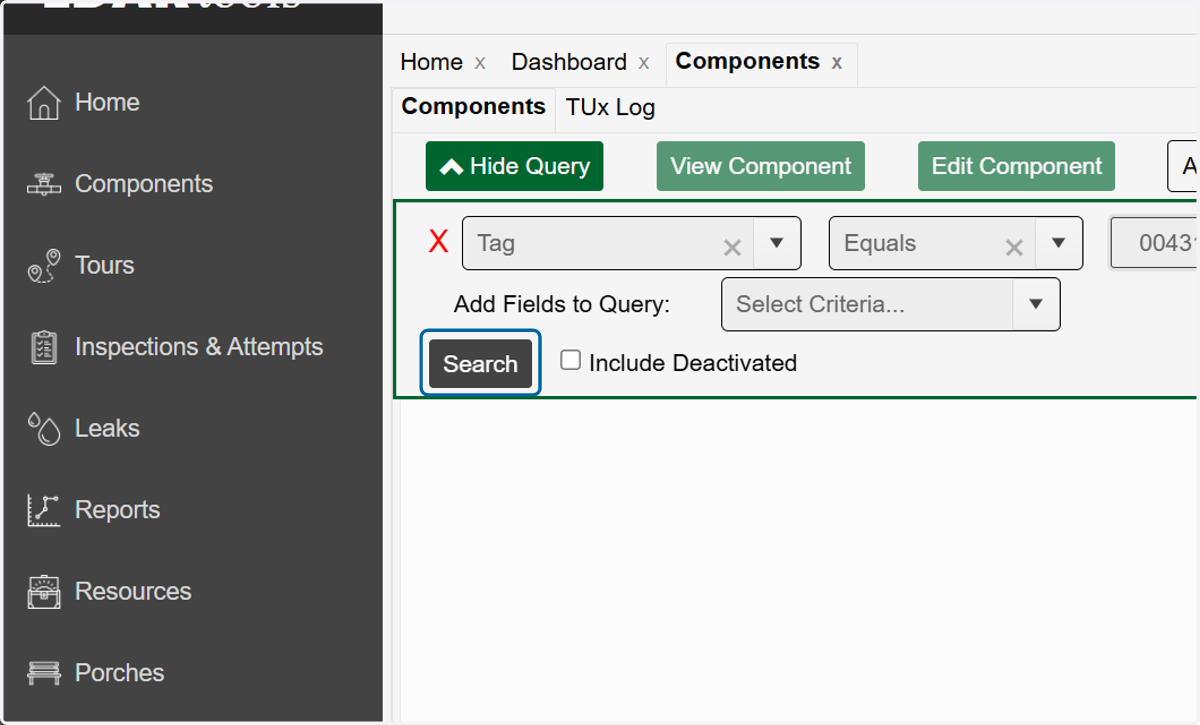Click the Hide Query button

coord(514,166)
